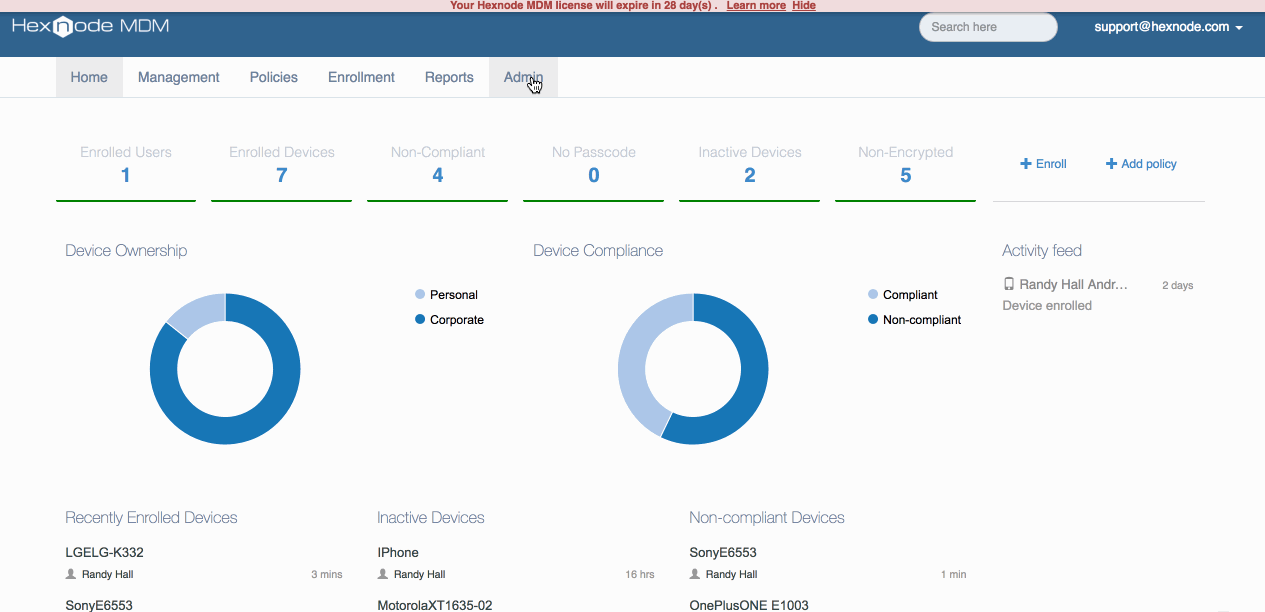Open the Randy Hall Andr... activity entry
The image size is (1265, 612).
click(1073, 284)
